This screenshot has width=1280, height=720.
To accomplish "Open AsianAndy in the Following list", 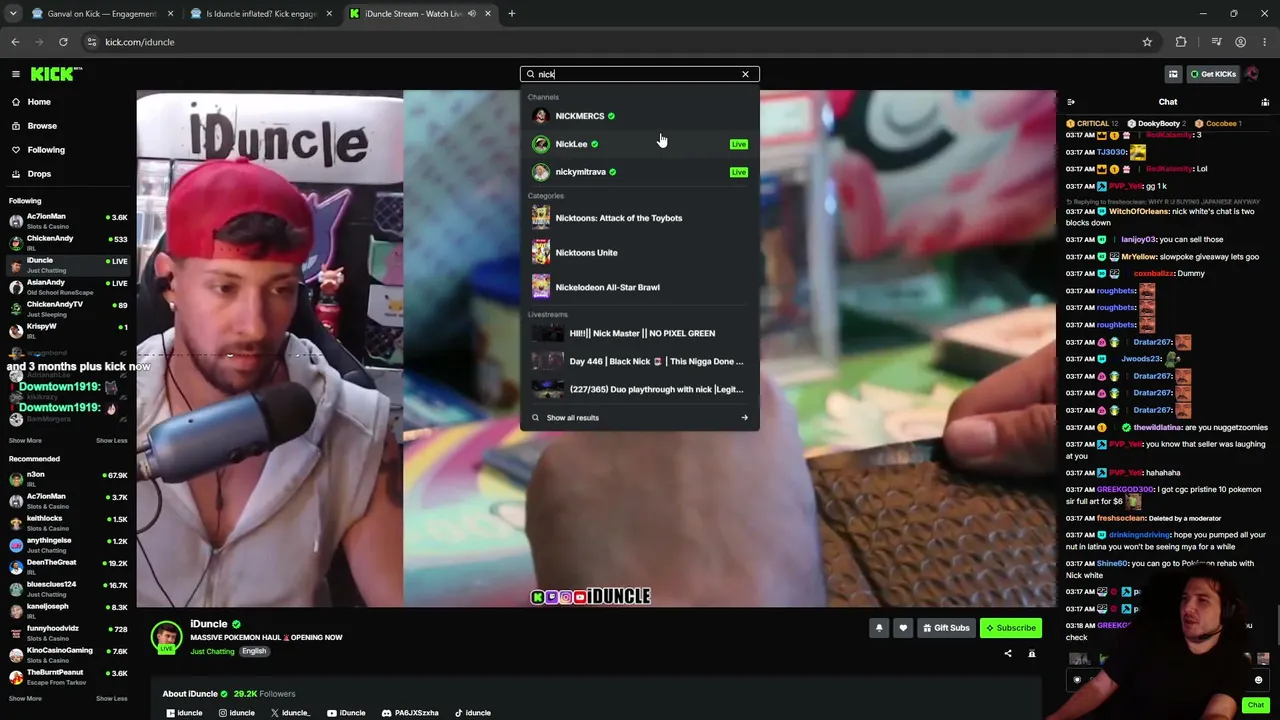I will click(x=68, y=287).
